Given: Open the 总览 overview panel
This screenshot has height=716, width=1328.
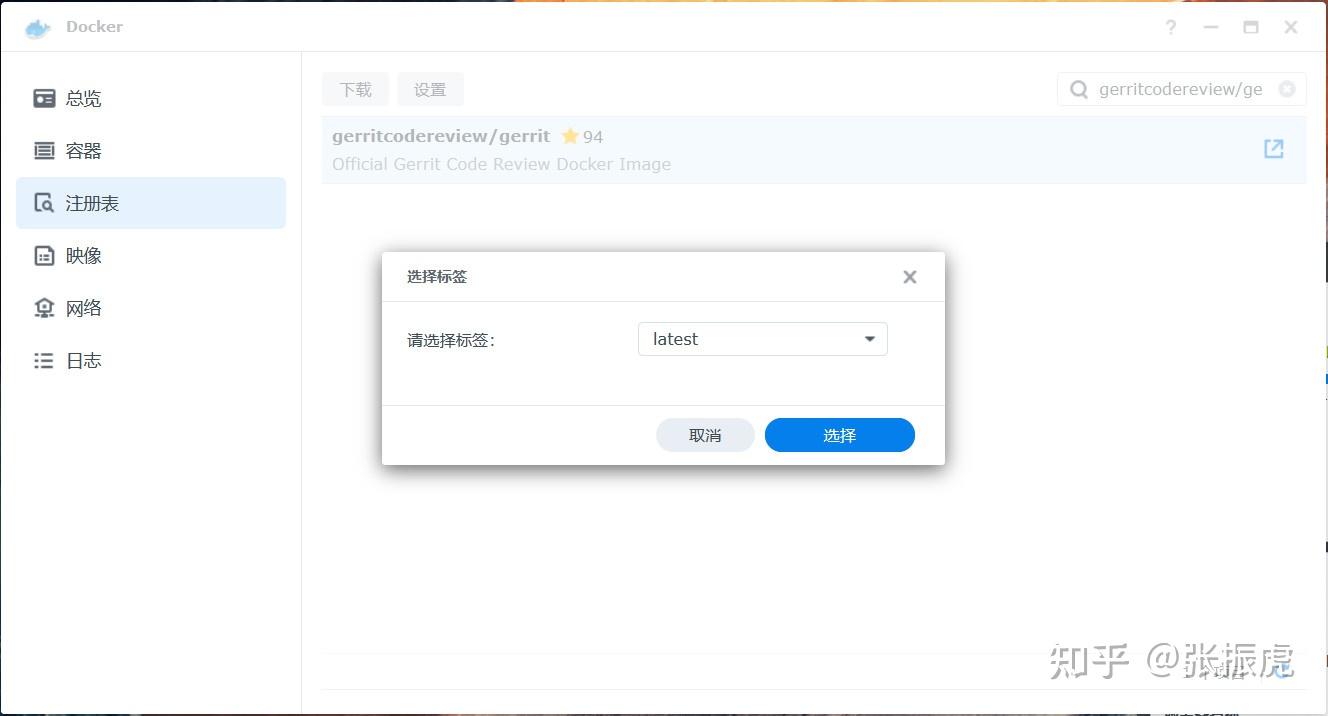Looking at the screenshot, I should (84, 97).
